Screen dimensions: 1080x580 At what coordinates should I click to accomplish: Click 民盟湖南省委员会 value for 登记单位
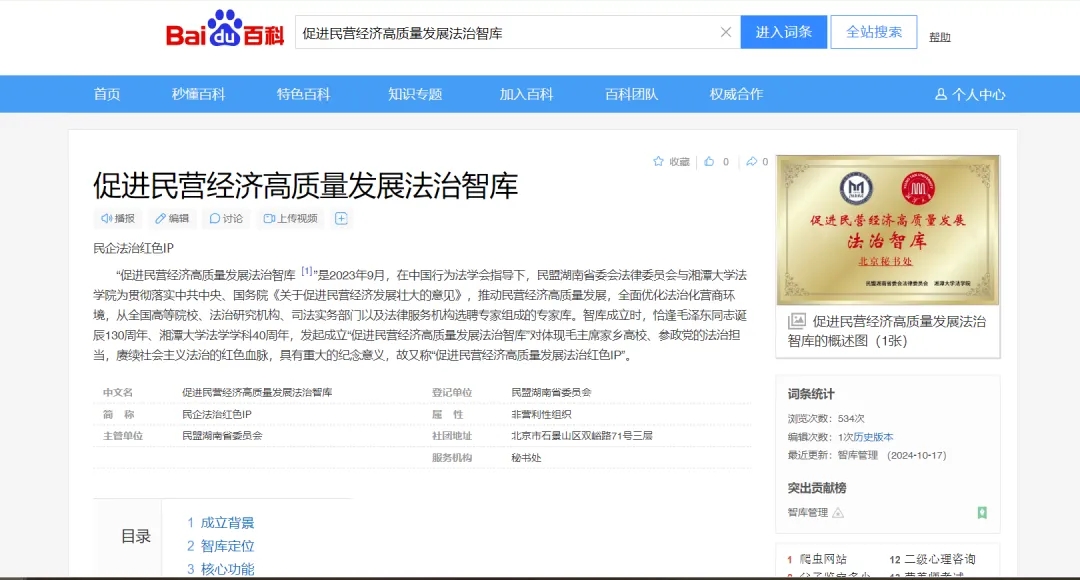[x=551, y=392]
